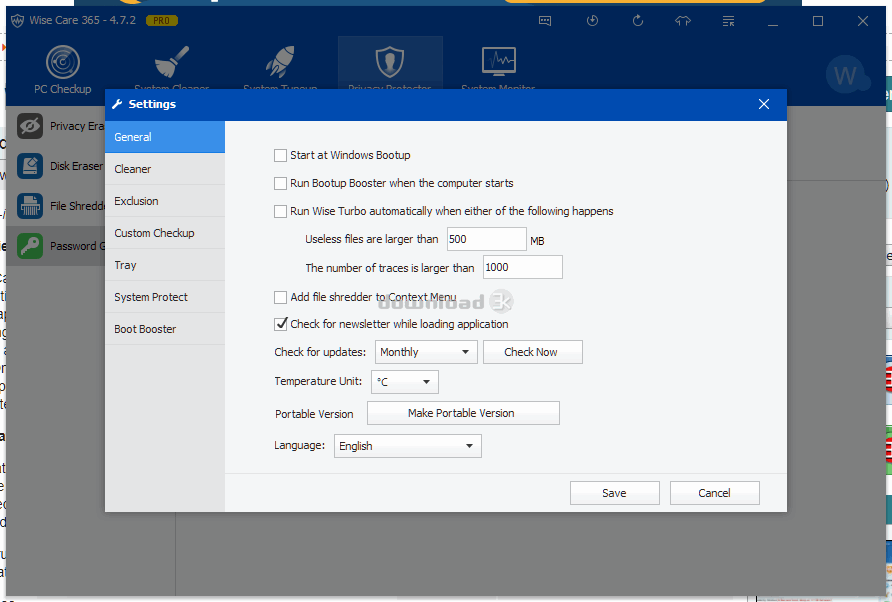Viewport: 892px width, 602px height.
Task: Click the refresh icon in title bar
Action: tap(638, 21)
